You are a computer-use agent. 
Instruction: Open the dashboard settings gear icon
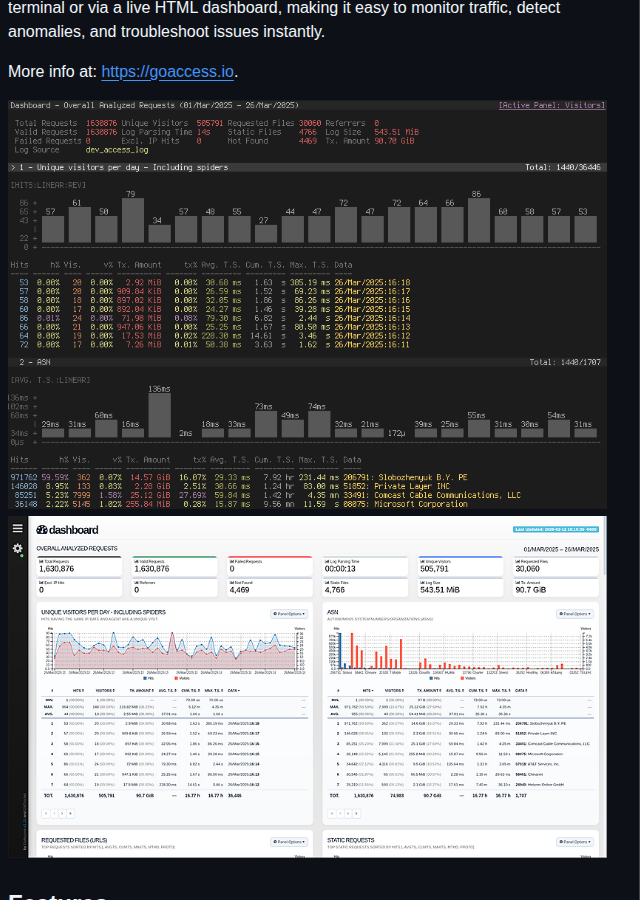click(x=18, y=548)
